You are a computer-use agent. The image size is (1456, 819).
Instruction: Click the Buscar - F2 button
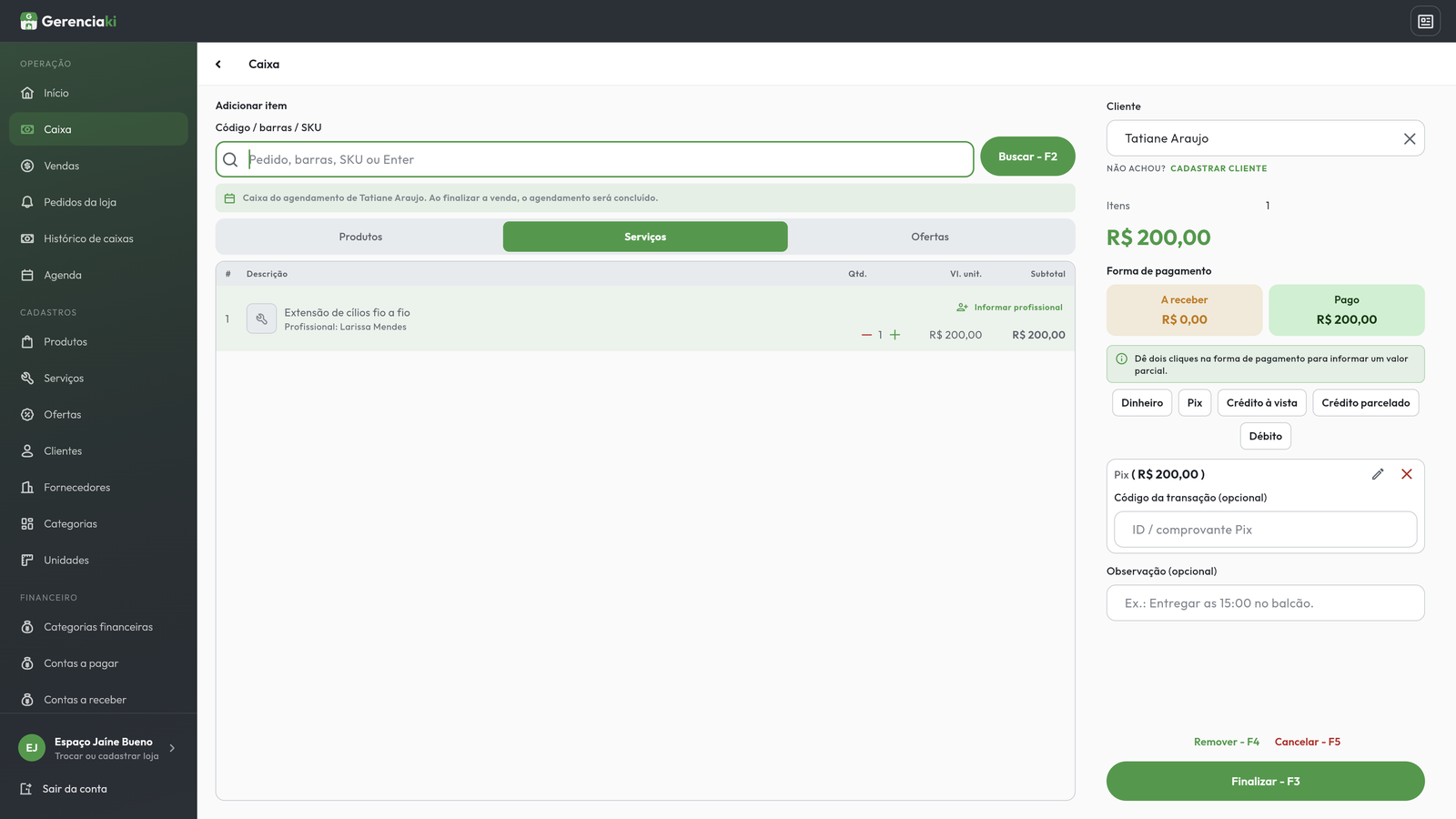[x=1027, y=157]
